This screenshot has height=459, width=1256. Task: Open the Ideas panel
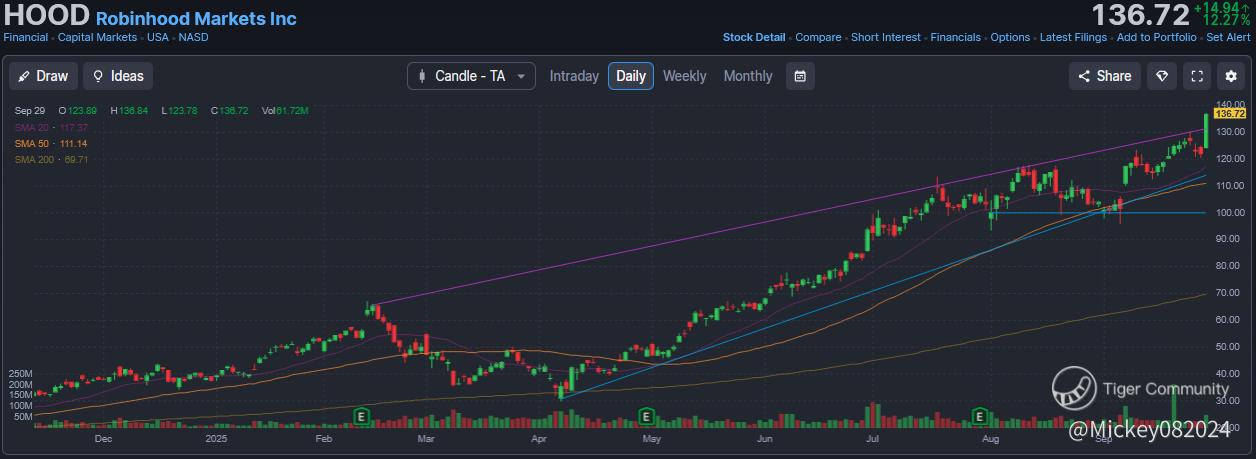(118, 76)
